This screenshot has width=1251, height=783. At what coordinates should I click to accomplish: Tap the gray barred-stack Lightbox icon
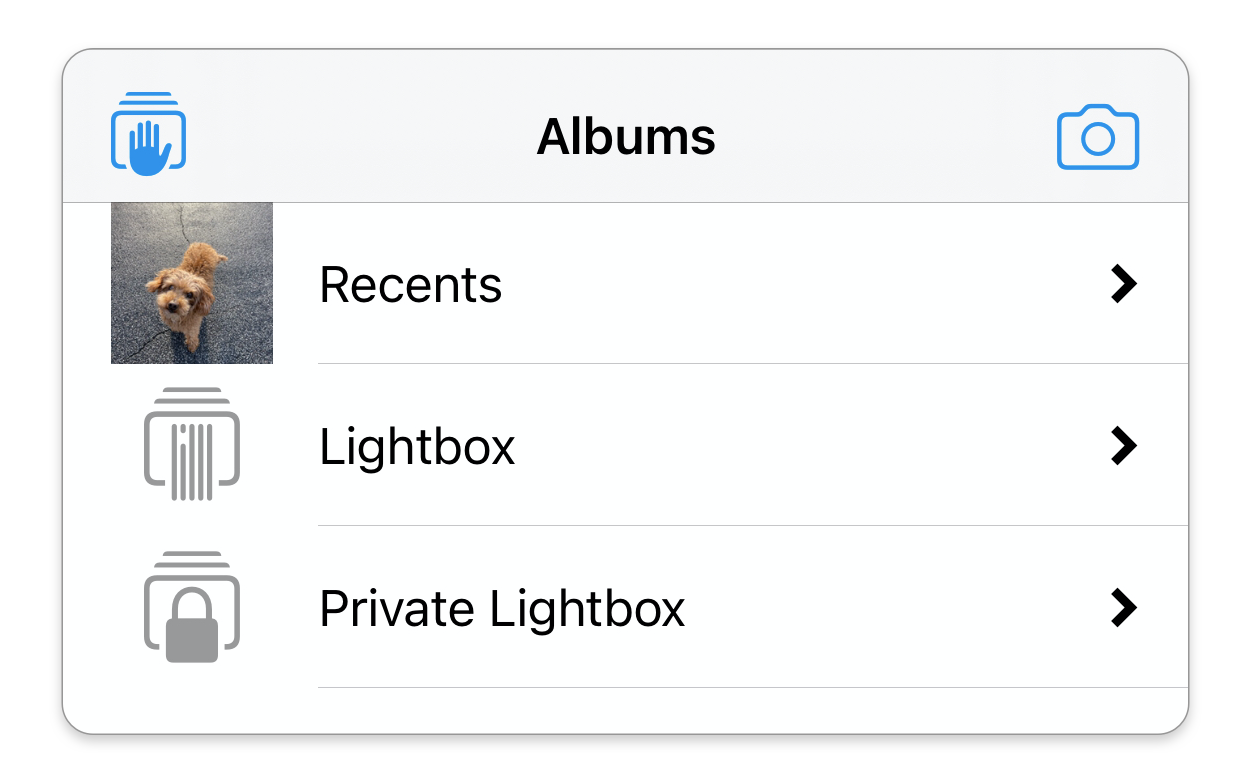click(192, 445)
